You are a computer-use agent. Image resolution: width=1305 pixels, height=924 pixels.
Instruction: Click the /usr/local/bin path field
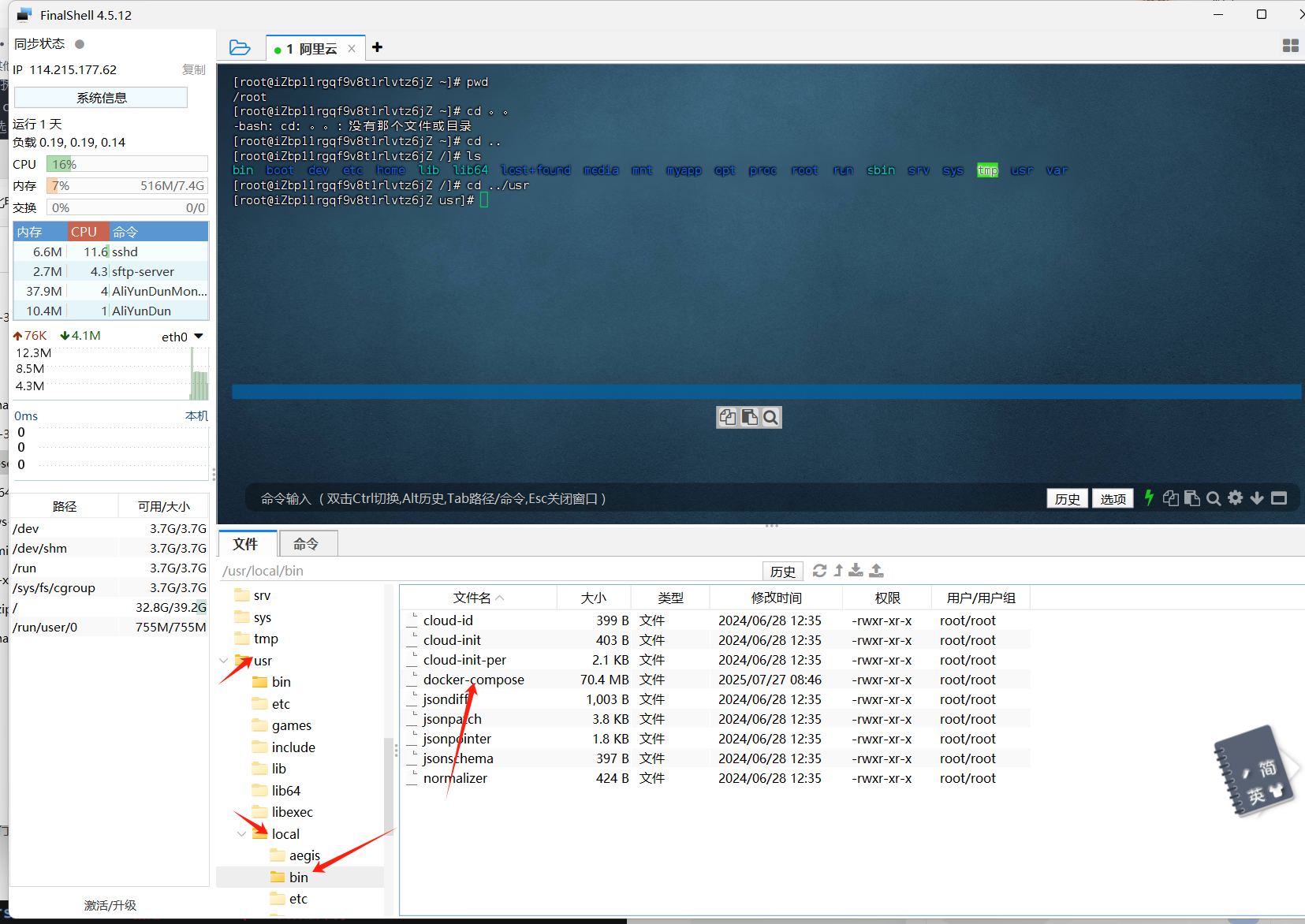click(x=489, y=571)
